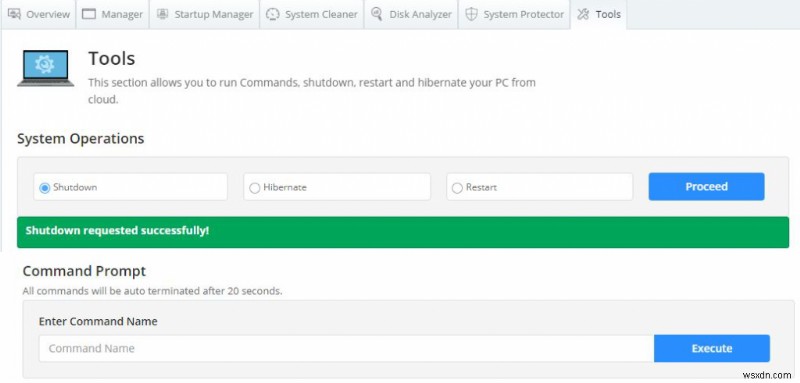Click the Manager tab window icon
800x383 pixels.
[x=89, y=14]
